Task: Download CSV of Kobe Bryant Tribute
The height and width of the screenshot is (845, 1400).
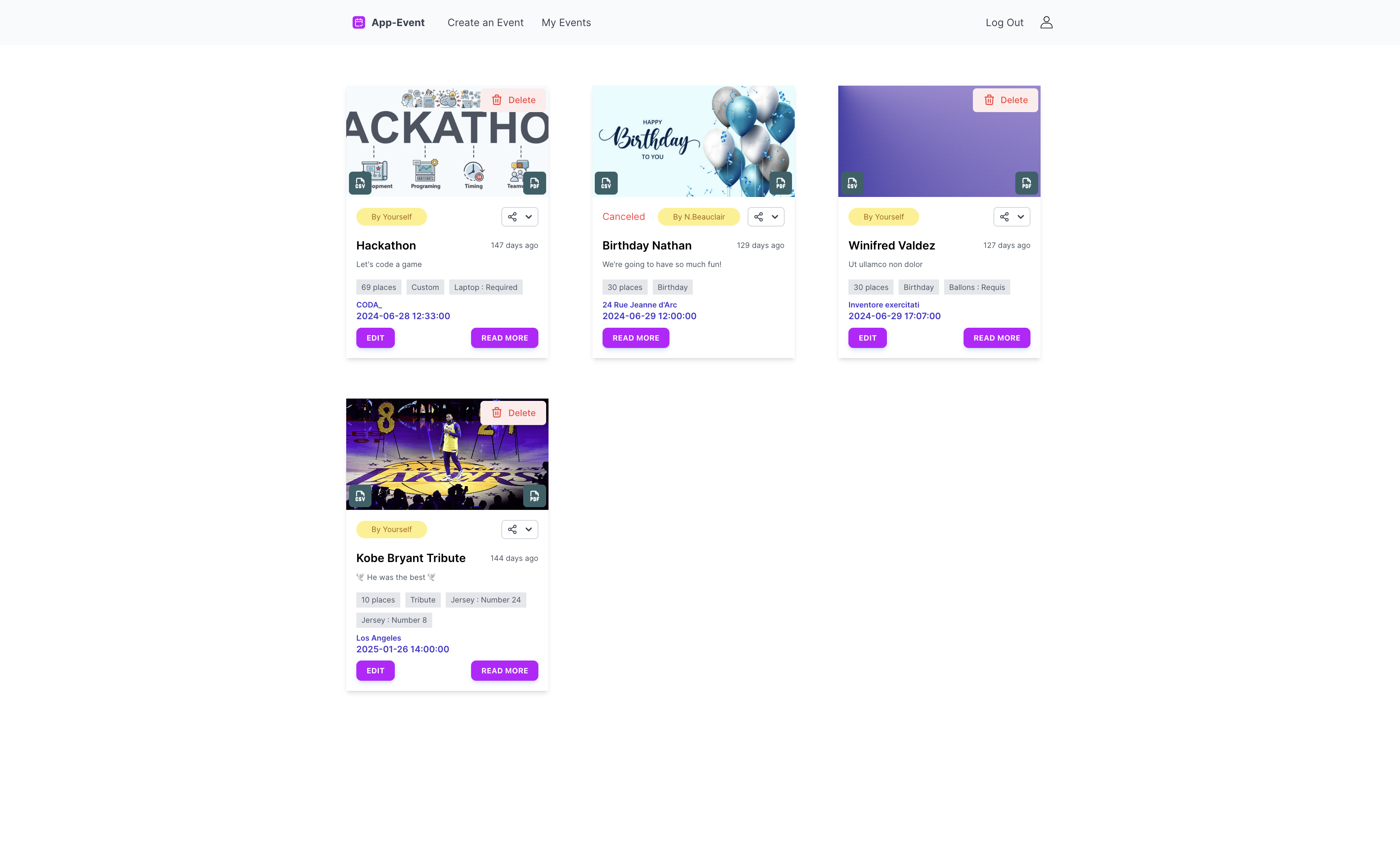Action: pos(360,496)
